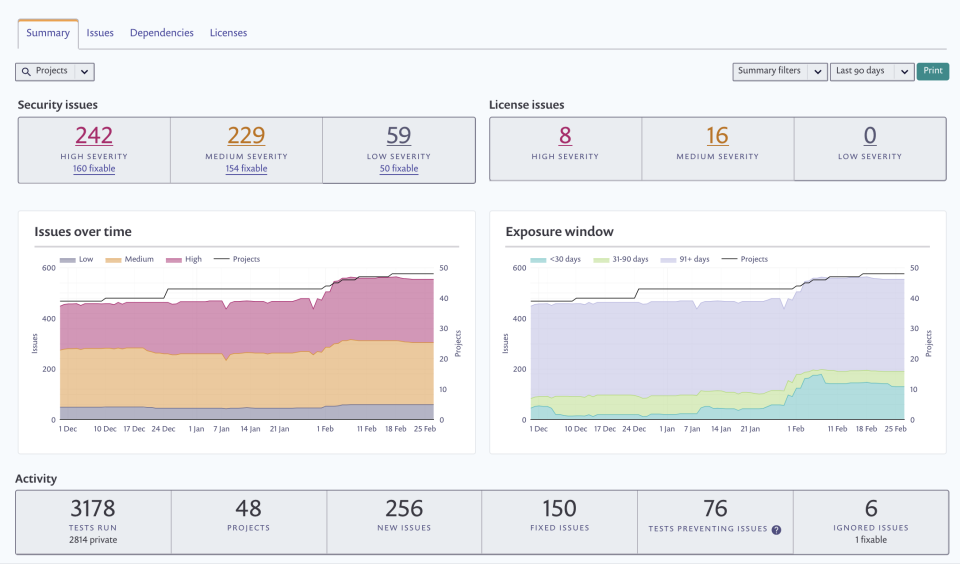The height and width of the screenshot is (564, 960).
Task: Click the '2814 private' text under Tests Run
Action: (x=93, y=540)
